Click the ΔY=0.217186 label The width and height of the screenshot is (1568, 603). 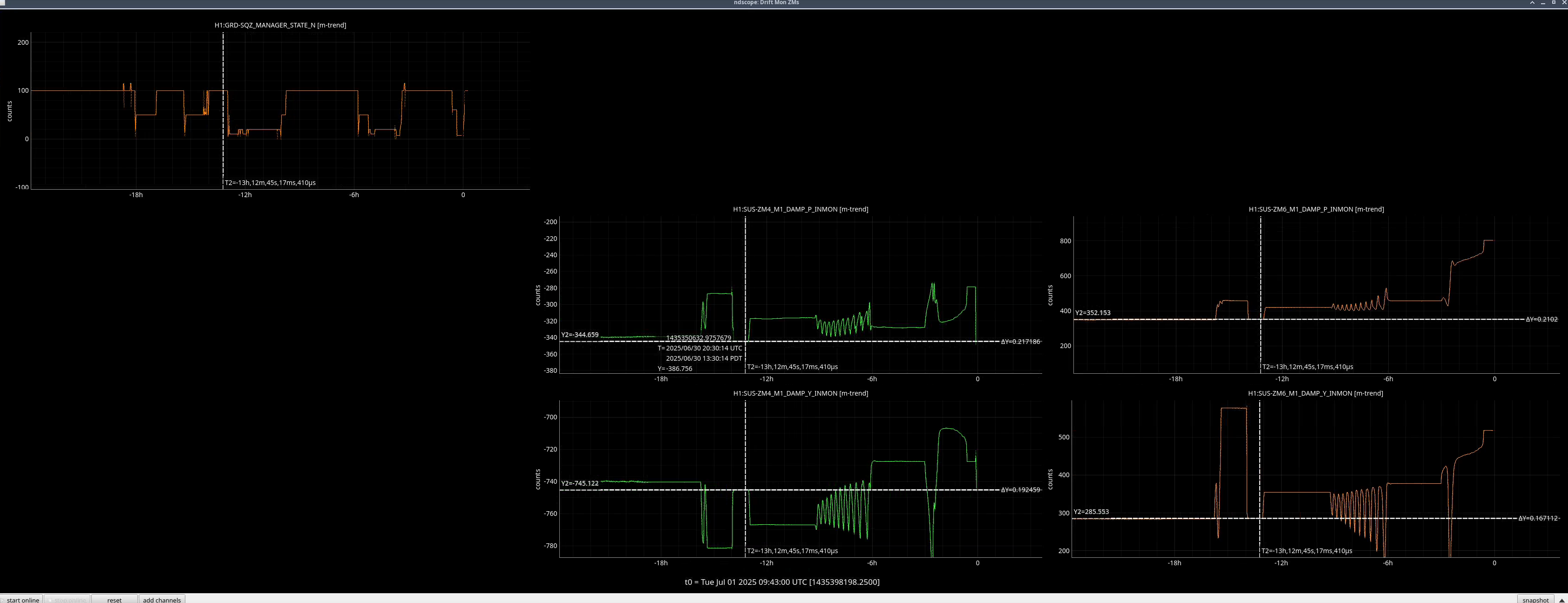(1021, 342)
